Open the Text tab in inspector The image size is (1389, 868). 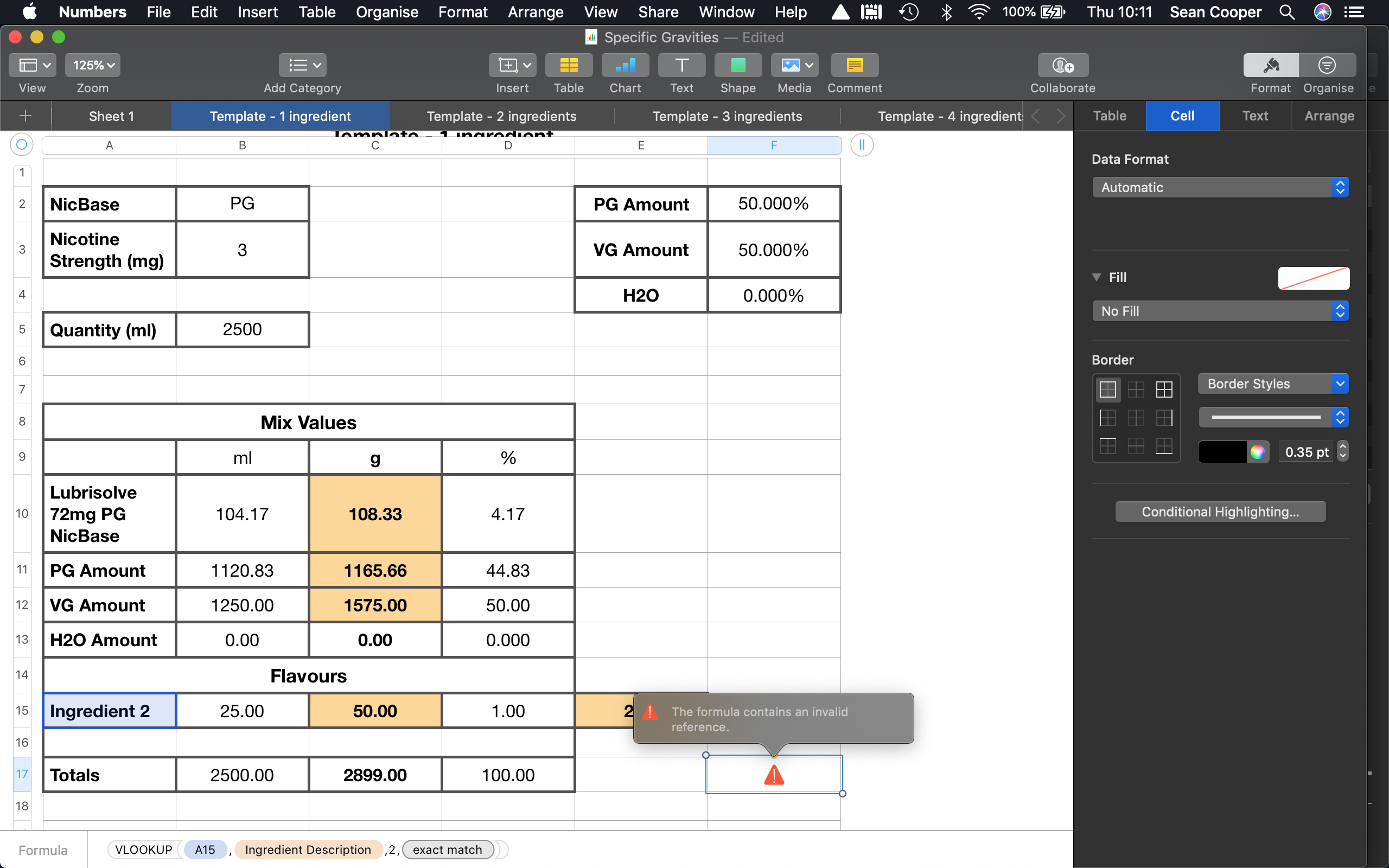pos(1254,116)
